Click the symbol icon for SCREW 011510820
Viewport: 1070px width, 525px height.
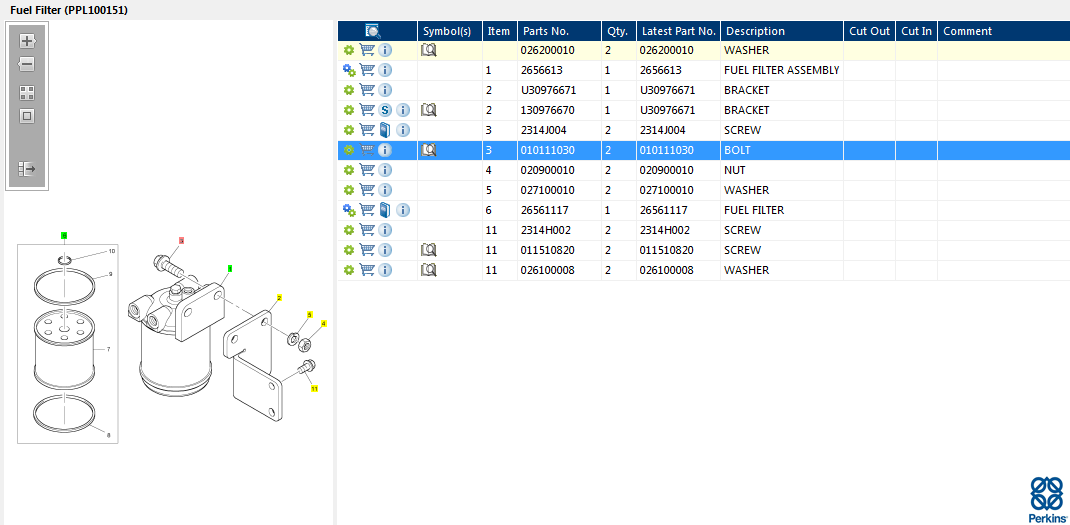pyautogui.click(x=429, y=250)
